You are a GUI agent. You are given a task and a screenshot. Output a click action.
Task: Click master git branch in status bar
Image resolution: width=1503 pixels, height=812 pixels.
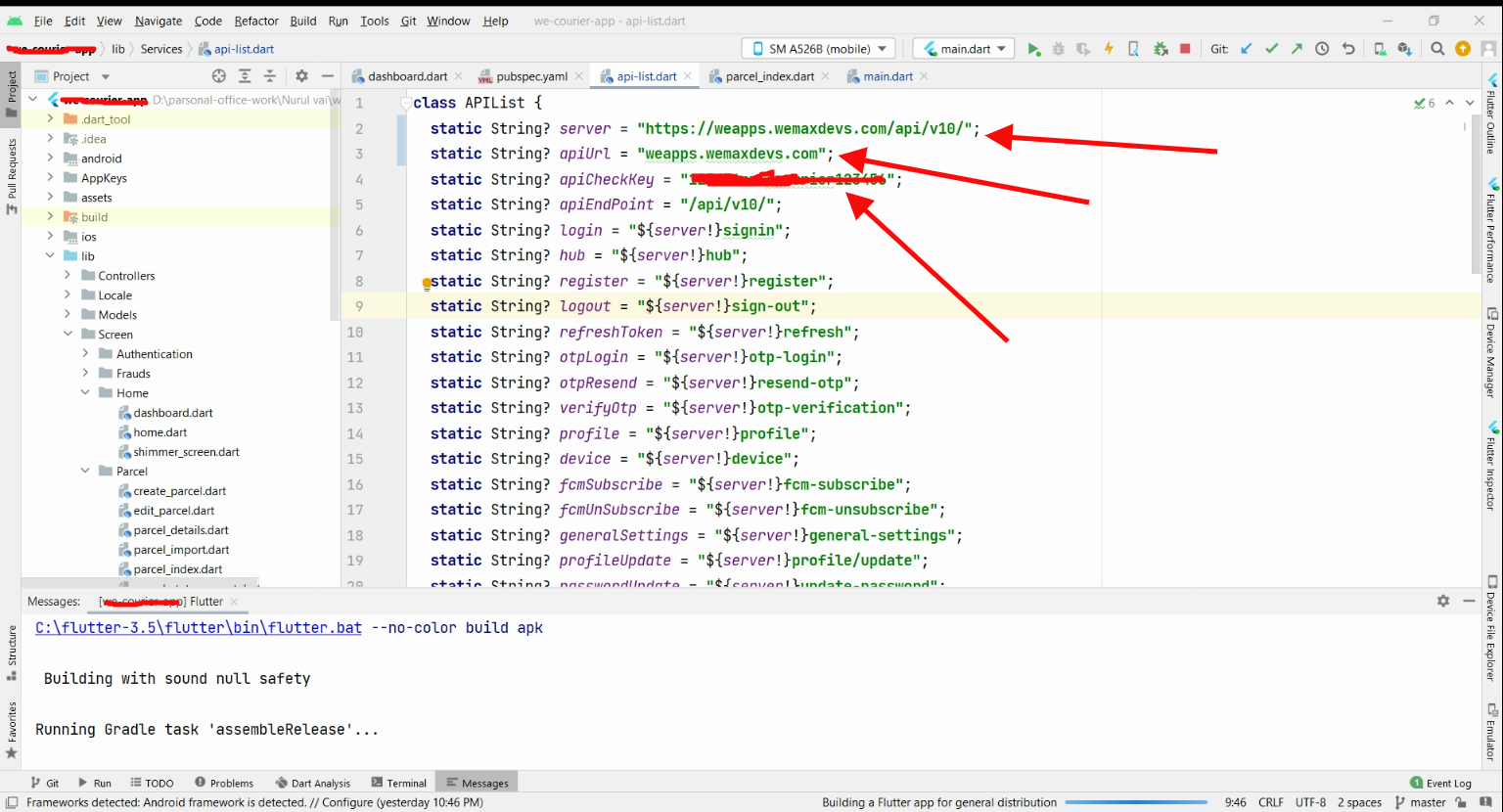tap(1421, 802)
